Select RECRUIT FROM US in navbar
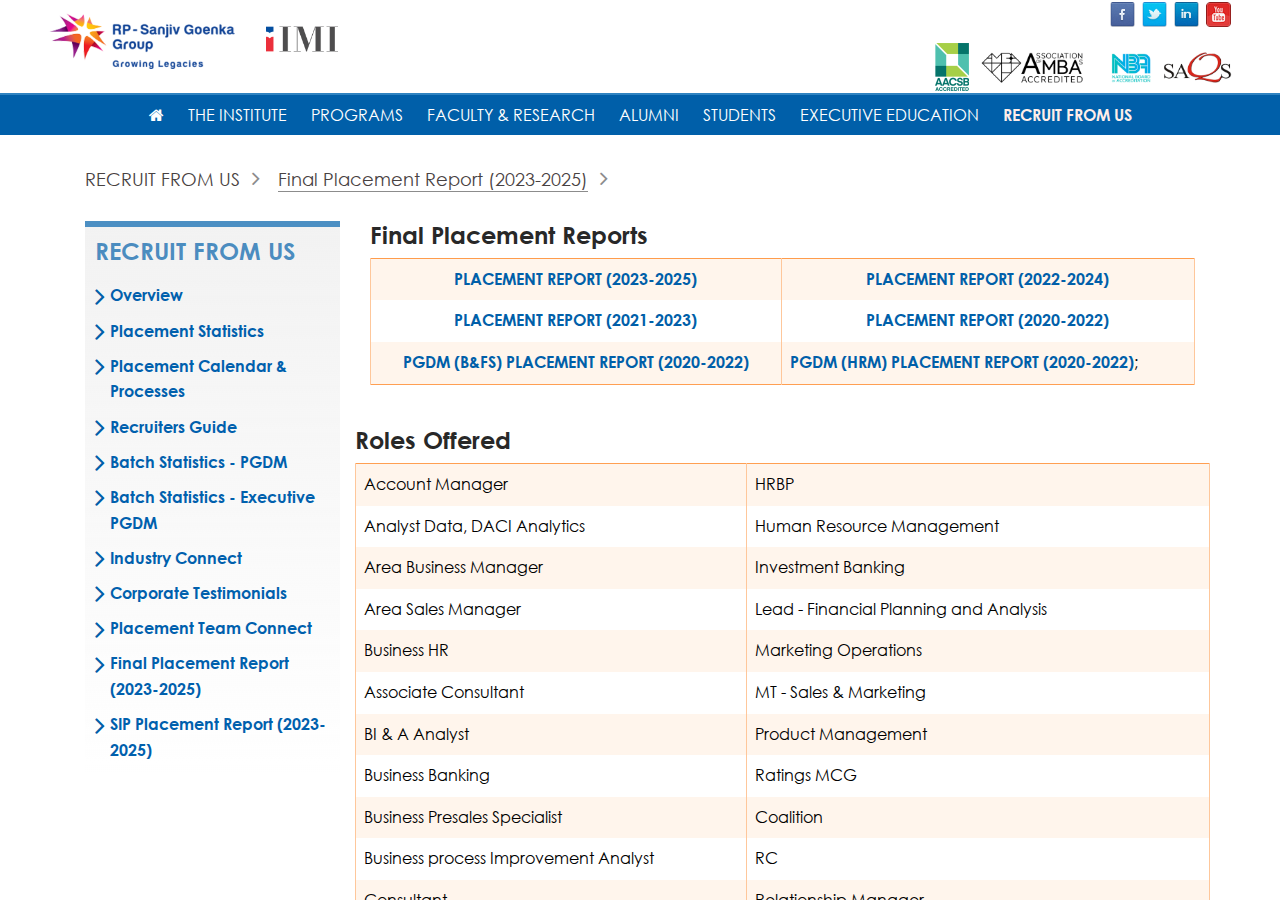1280x900 pixels. pos(1068,115)
